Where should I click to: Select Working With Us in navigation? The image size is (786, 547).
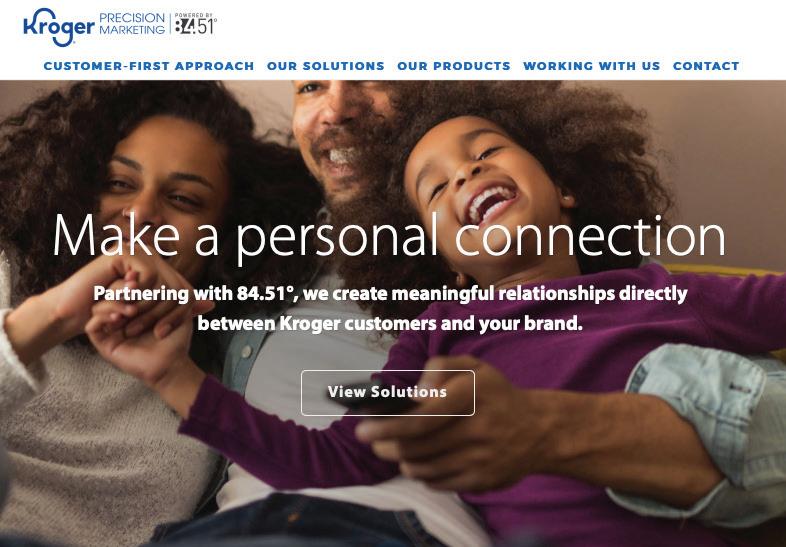click(592, 66)
